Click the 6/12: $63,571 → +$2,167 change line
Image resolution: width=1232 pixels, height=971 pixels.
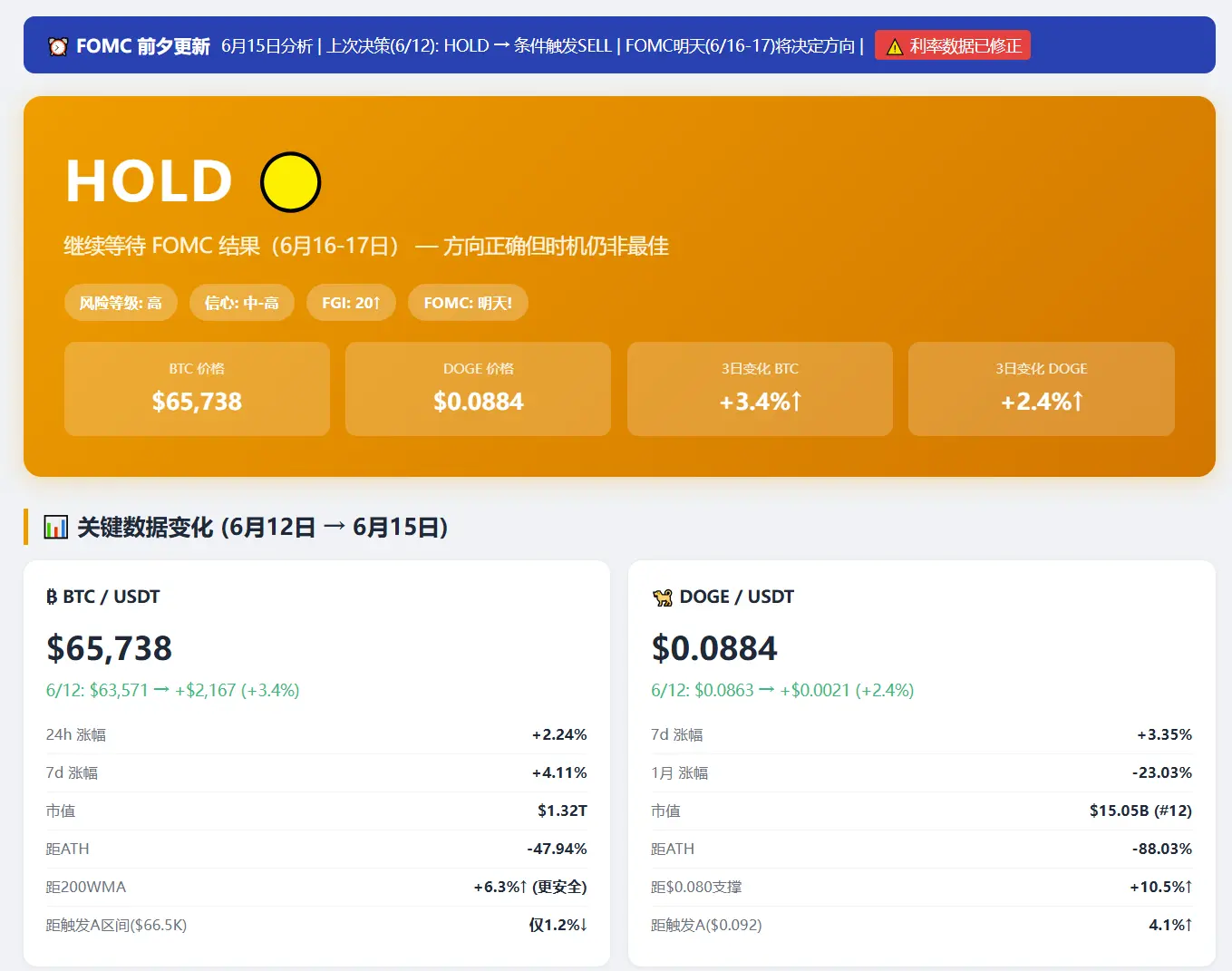coord(173,690)
